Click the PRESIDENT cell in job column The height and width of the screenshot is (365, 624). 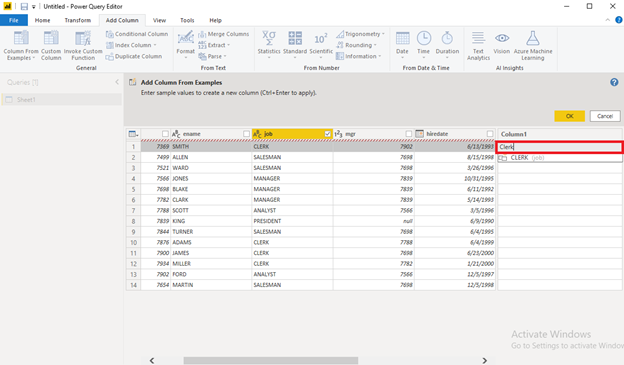[292, 221]
